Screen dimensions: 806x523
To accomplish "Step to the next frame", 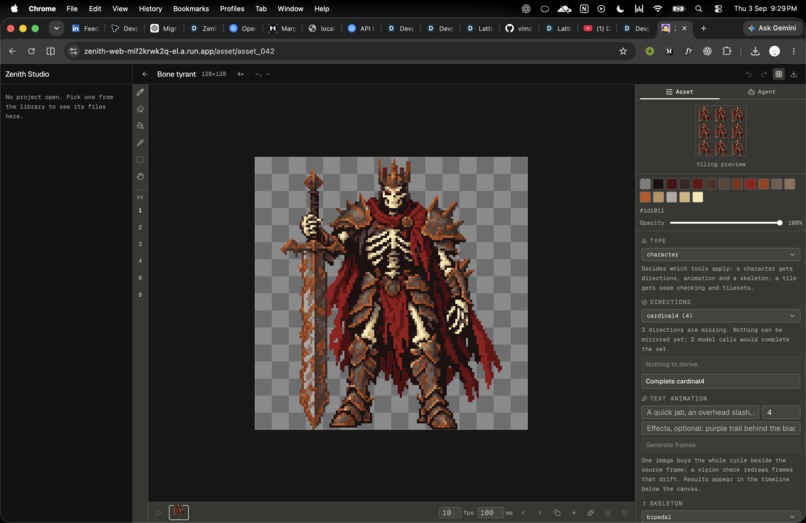I will pos(540,513).
